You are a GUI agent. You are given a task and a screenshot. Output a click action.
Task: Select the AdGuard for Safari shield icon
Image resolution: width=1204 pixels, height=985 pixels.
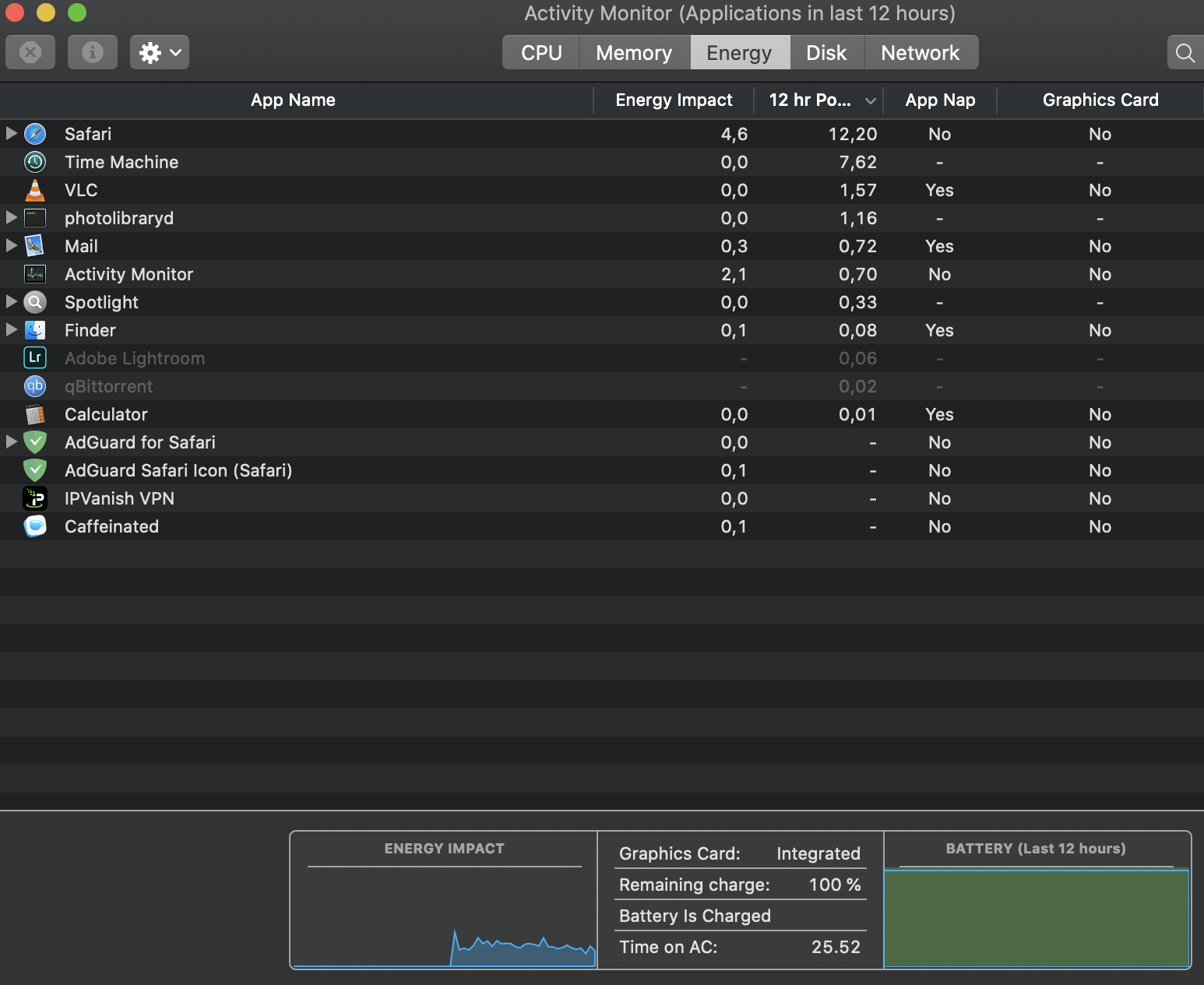tap(35, 442)
